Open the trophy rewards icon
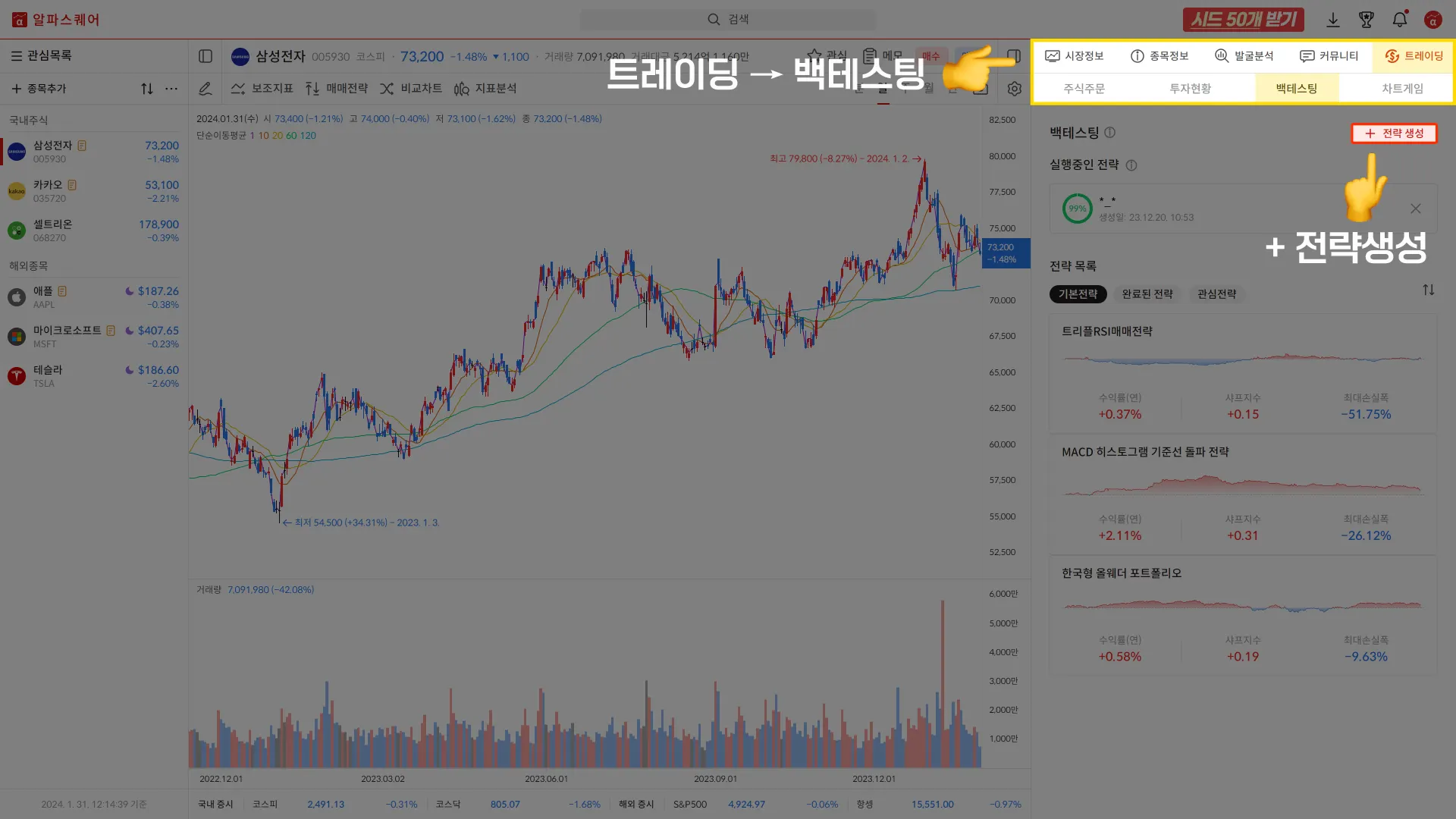 click(x=1366, y=20)
